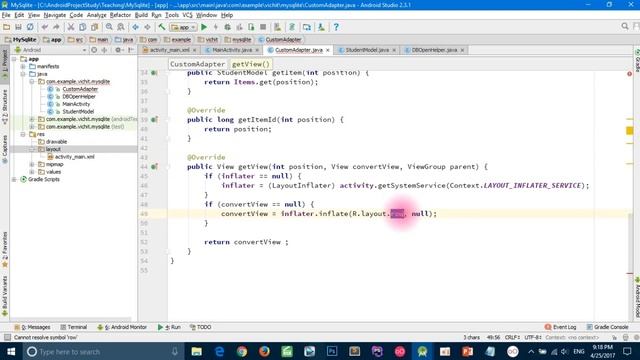
Task: Switch to the StudentModel.java tab
Action: point(367,50)
